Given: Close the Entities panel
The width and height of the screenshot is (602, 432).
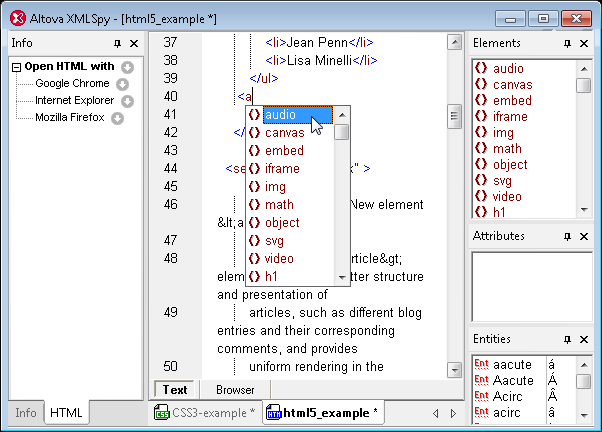Looking at the screenshot, I should click(584, 339).
